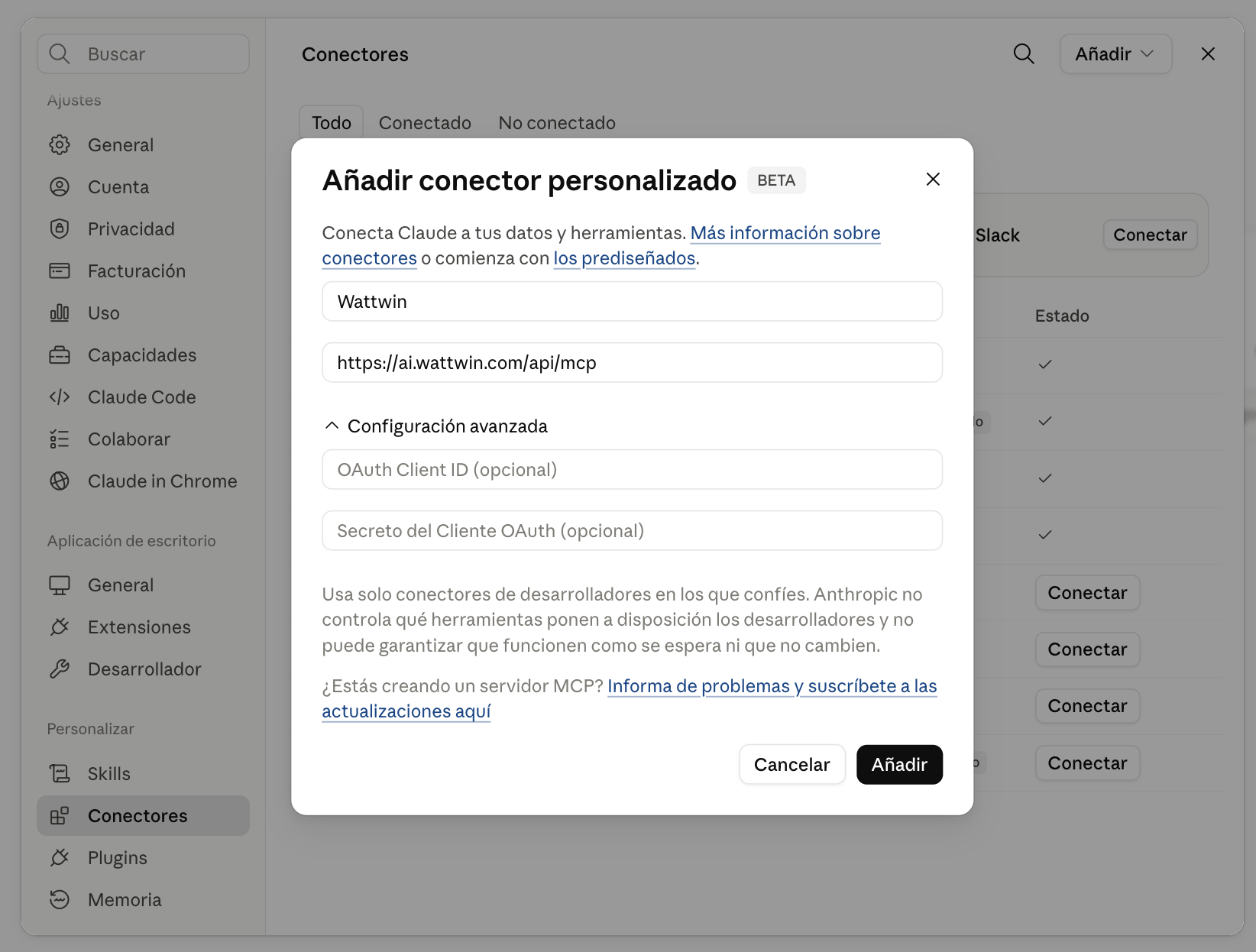
Task: Open the Añadir dropdown in the header
Action: point(1115,54)
